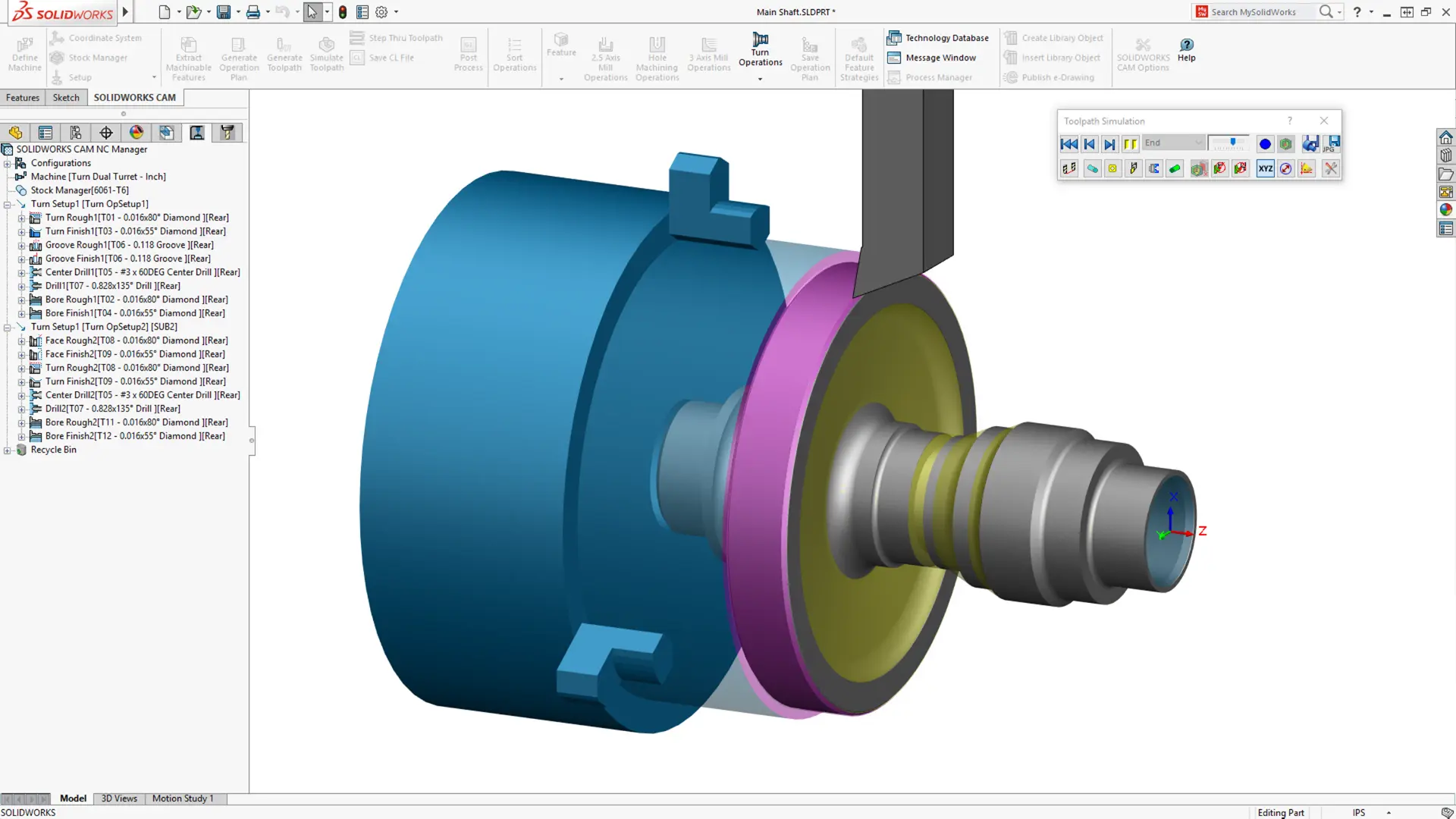Switch to the Features tab

point(23,98)
